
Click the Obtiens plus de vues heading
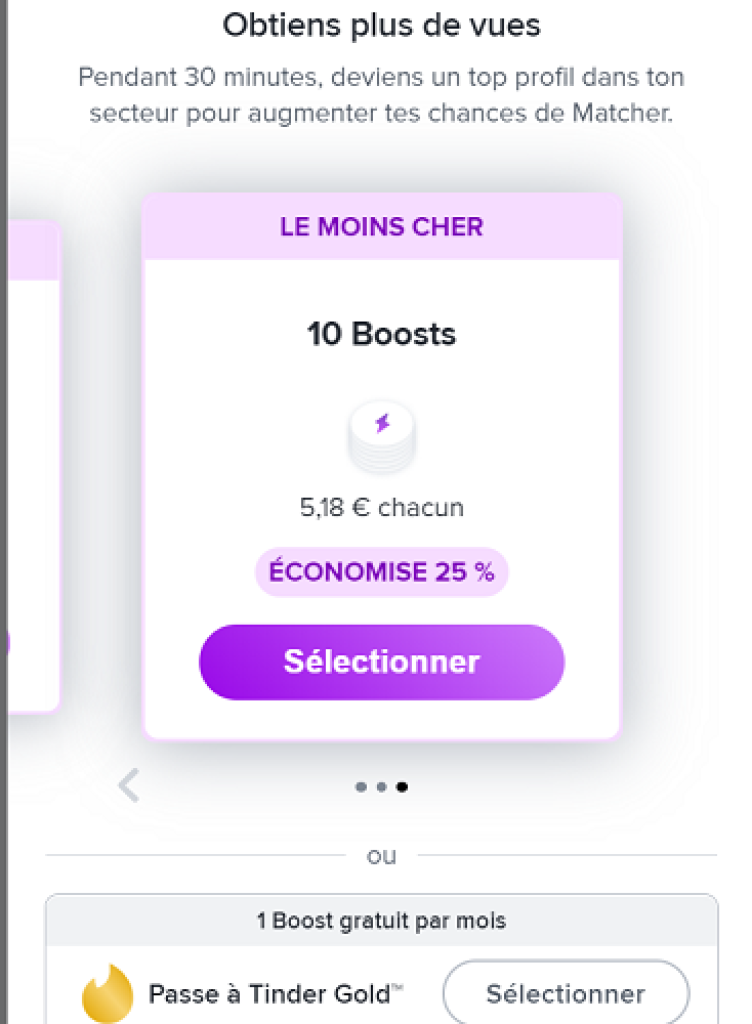[x=382, y=25]
